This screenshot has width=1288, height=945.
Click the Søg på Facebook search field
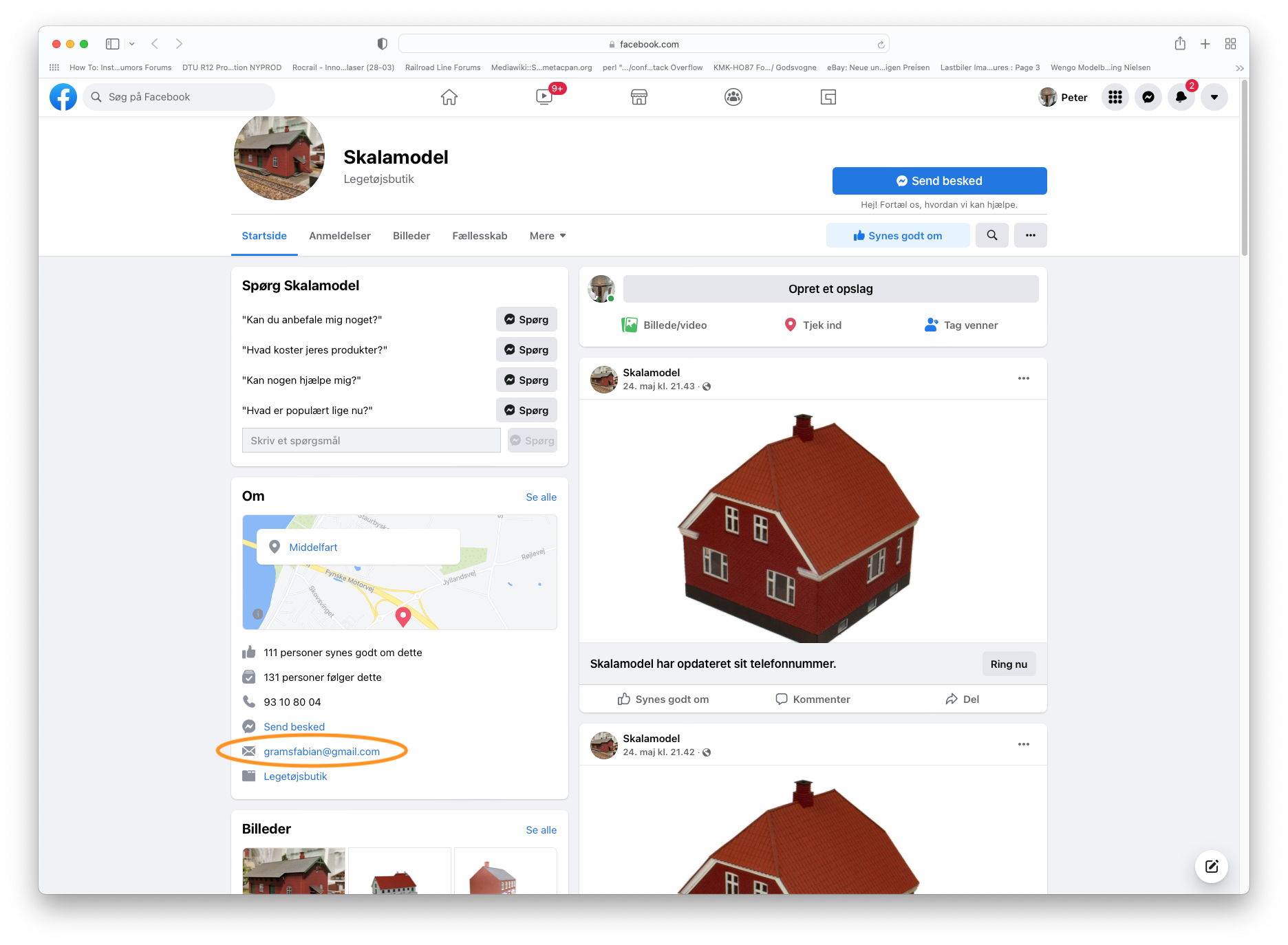[x=179, y=97]
